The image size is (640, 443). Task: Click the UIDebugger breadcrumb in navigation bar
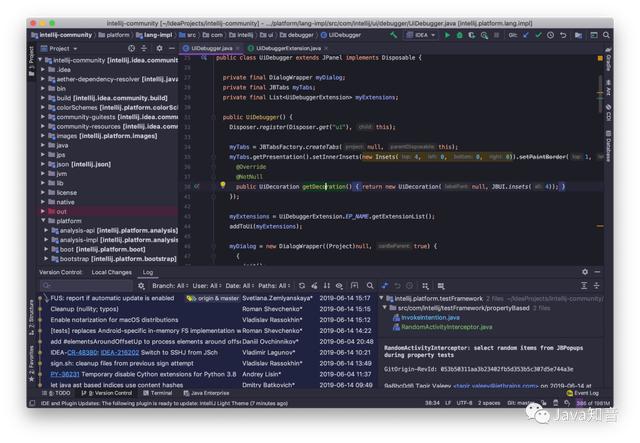[341, 35]
